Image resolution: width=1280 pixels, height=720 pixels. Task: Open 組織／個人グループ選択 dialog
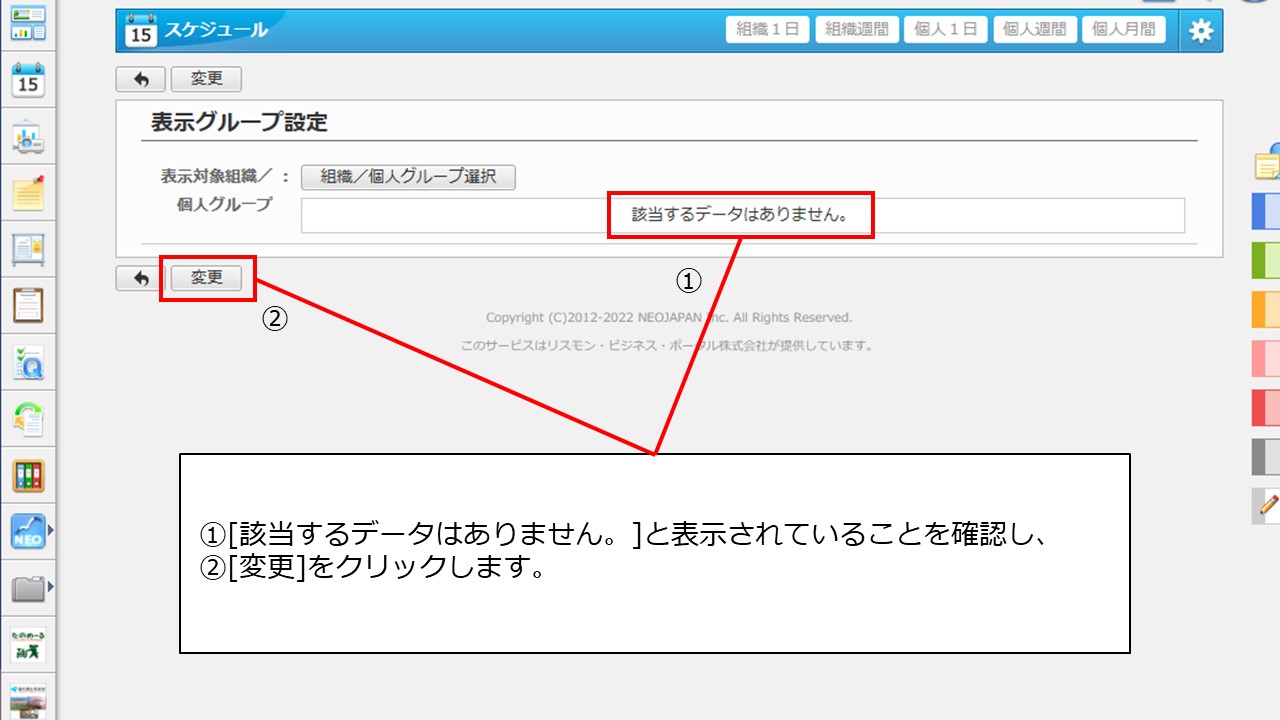click(x=408, y=177)
